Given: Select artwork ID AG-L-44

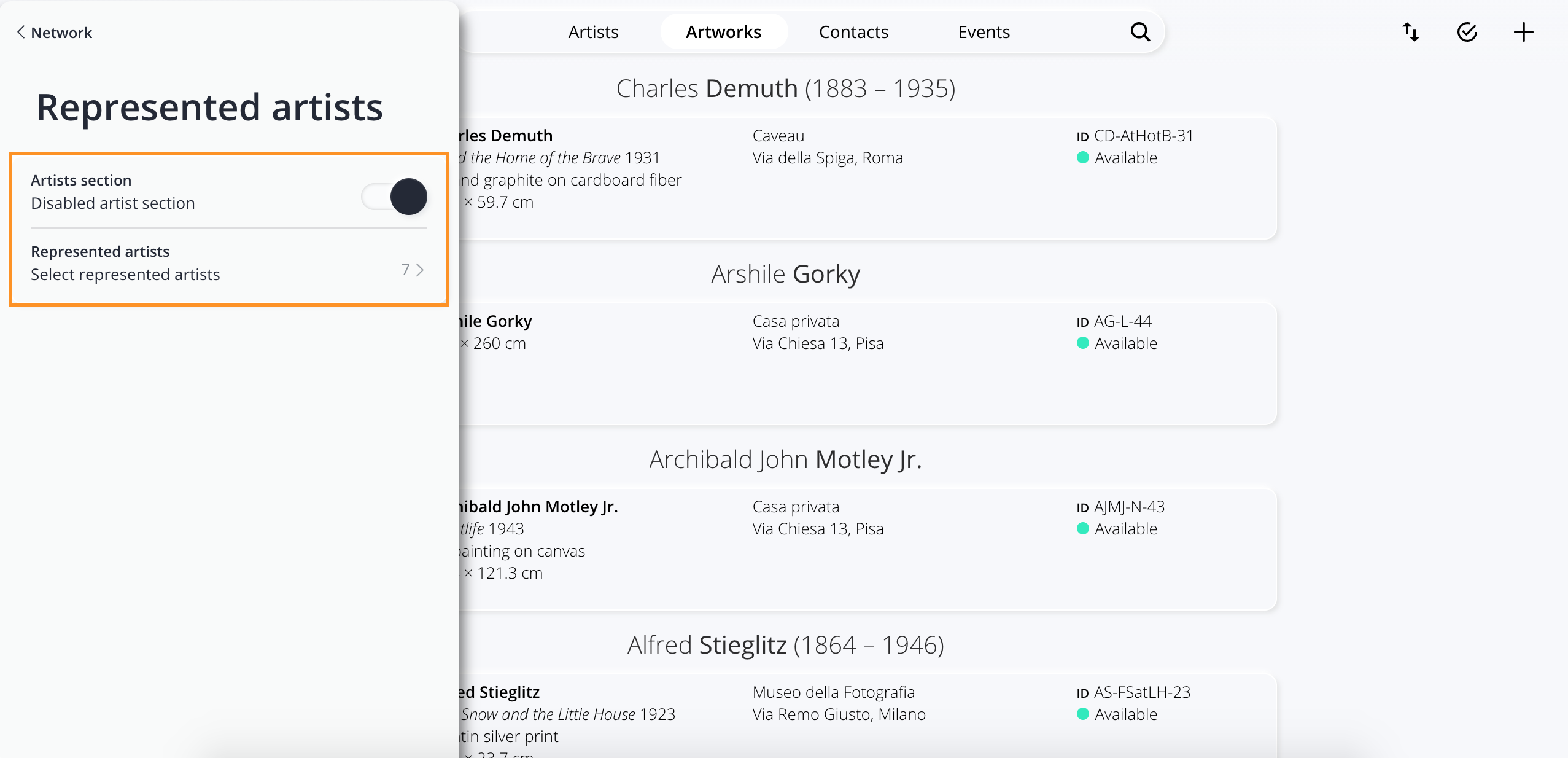Looking at the screenshot, I should click(x=1114, y=321).
